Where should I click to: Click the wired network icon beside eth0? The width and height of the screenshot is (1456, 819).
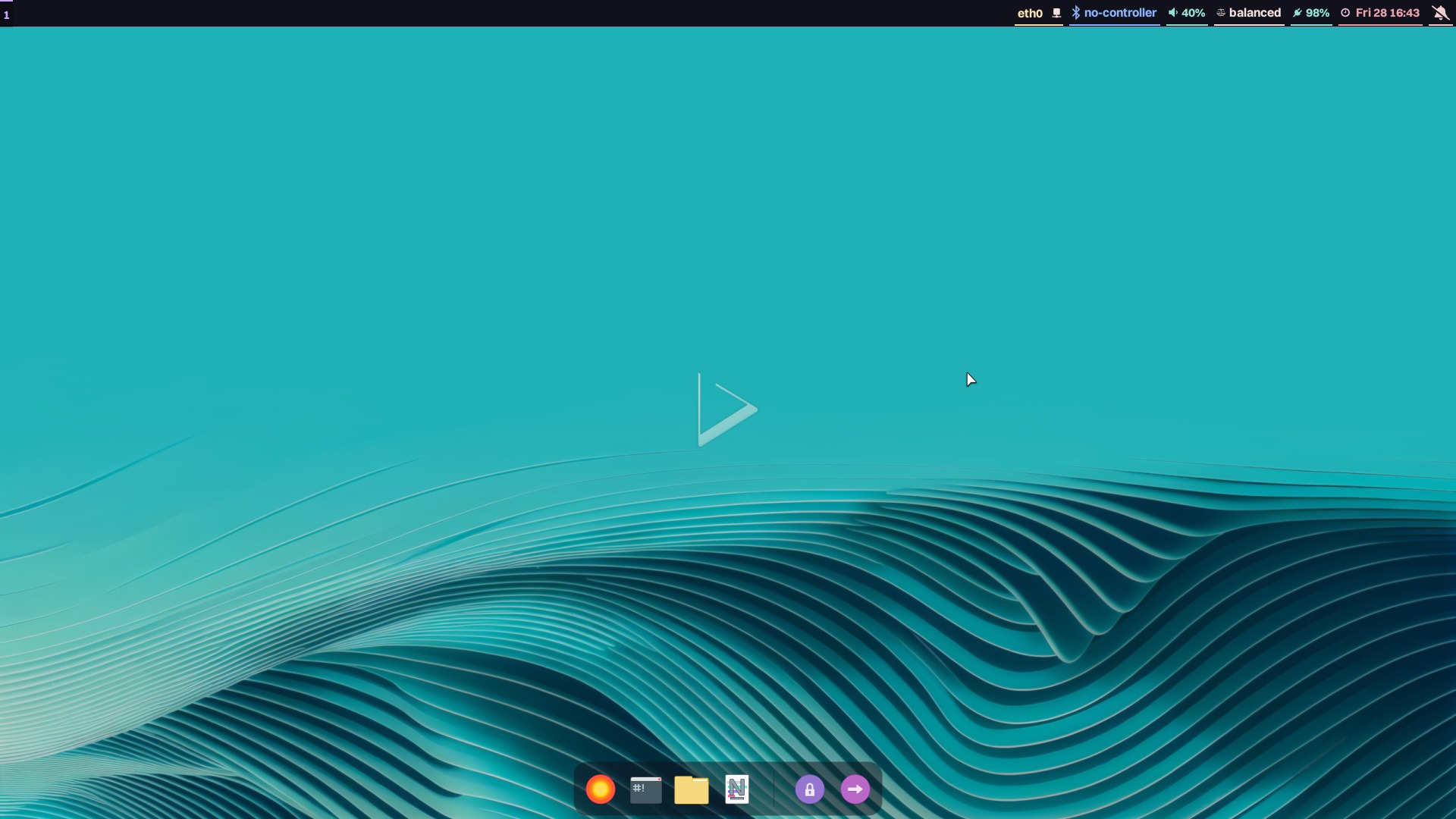pyautogui.click(x=1056, y=13)
